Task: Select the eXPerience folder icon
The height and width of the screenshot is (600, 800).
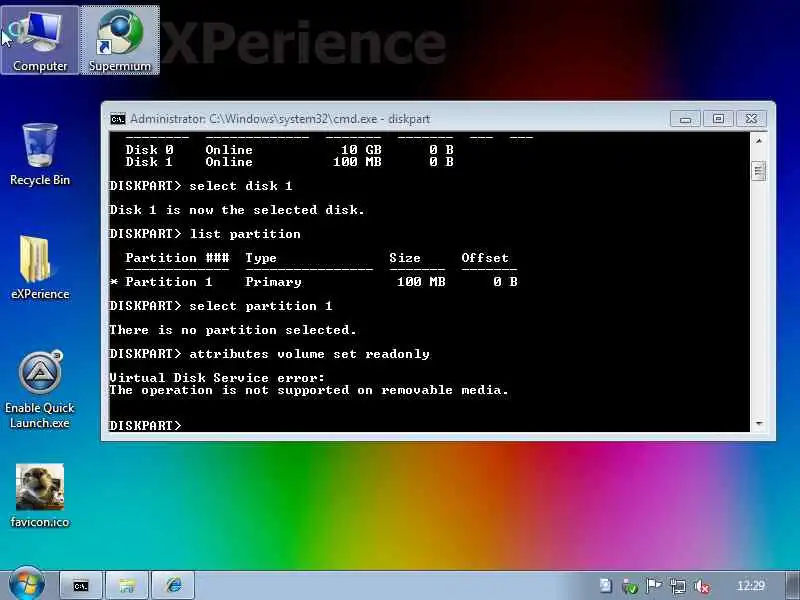Action: [x=40, y=268]
